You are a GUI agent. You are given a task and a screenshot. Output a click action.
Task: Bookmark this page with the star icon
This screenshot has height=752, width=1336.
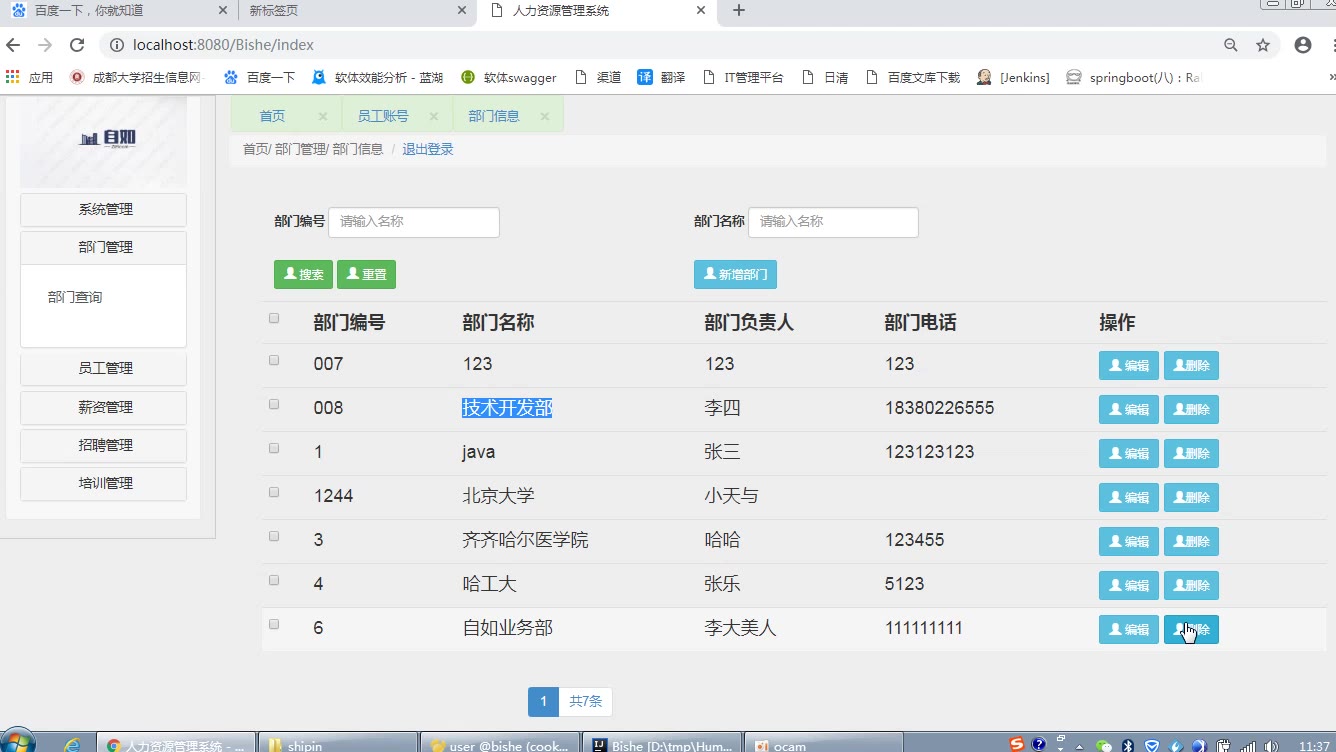point(1263,45)
